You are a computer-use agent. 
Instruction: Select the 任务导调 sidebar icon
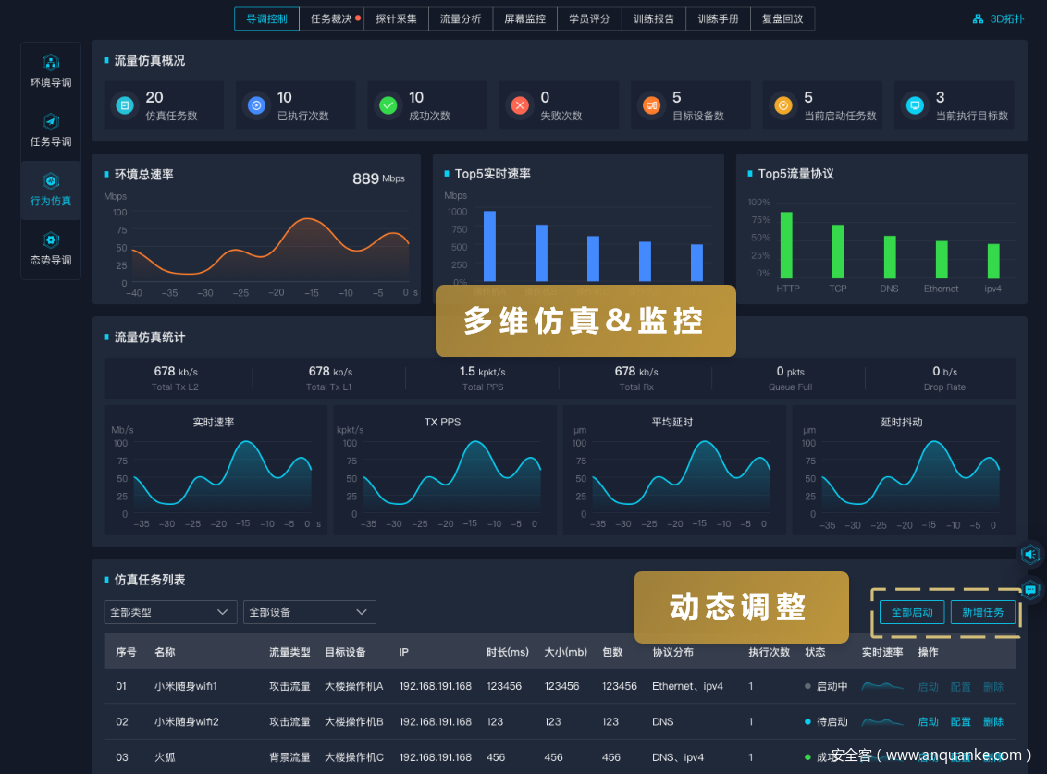coord(51,121)
